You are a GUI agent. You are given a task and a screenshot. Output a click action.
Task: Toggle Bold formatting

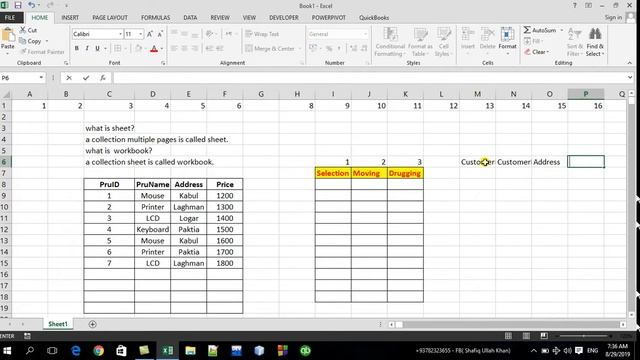(x=76, y=49)
